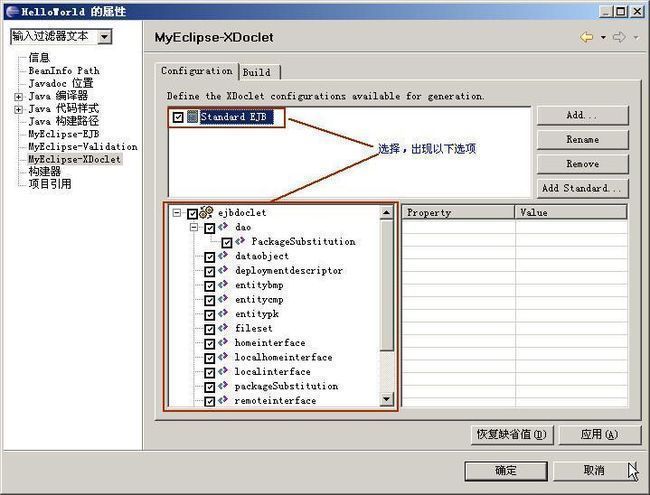650x495 pixels.
Task: Open the MyEclipse-Validation properties page
Action: point(82,146)
